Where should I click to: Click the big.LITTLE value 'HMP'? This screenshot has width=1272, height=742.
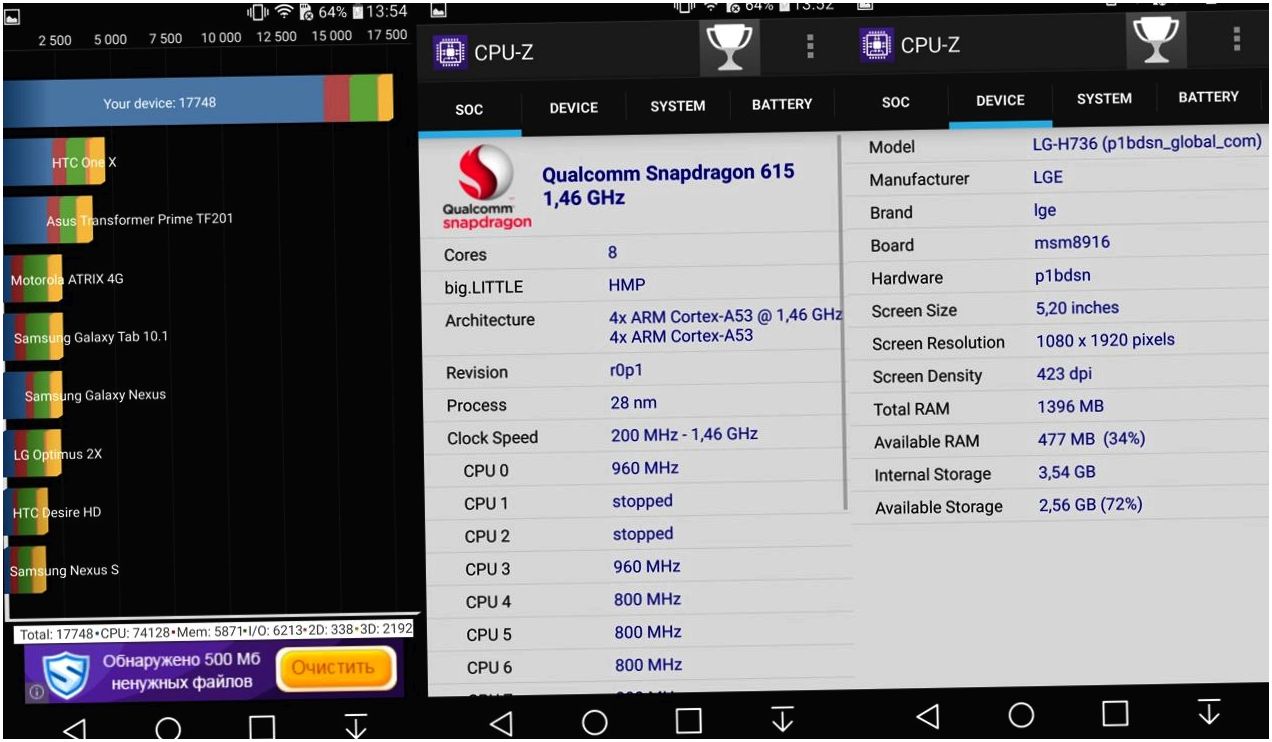pyautogui.click(x=627, y=285)
